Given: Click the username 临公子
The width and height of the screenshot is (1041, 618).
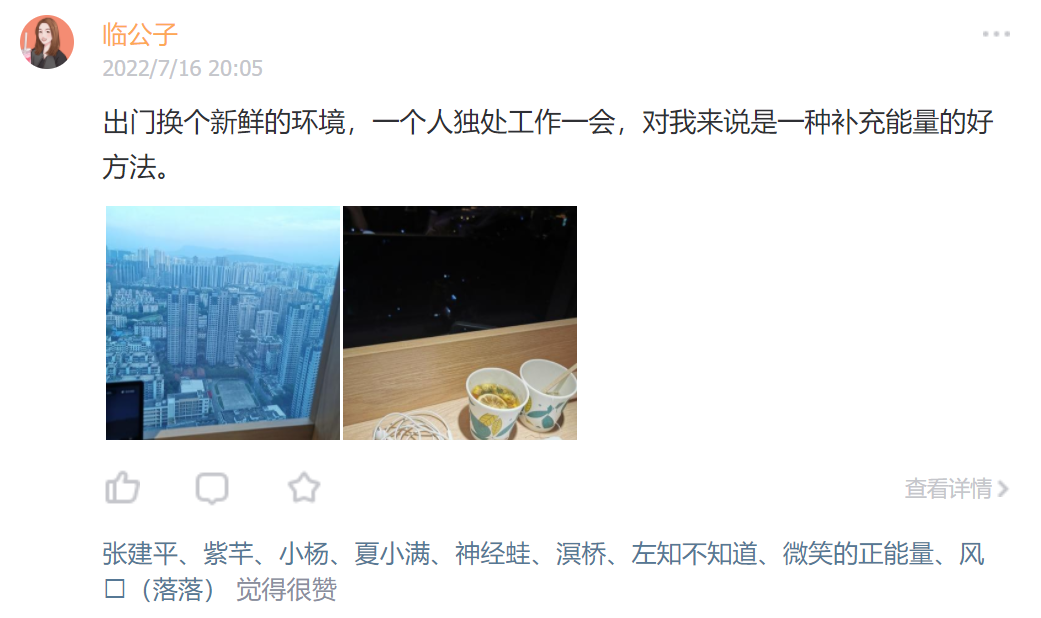Looking at the screenshot, I should coord(140,35).
